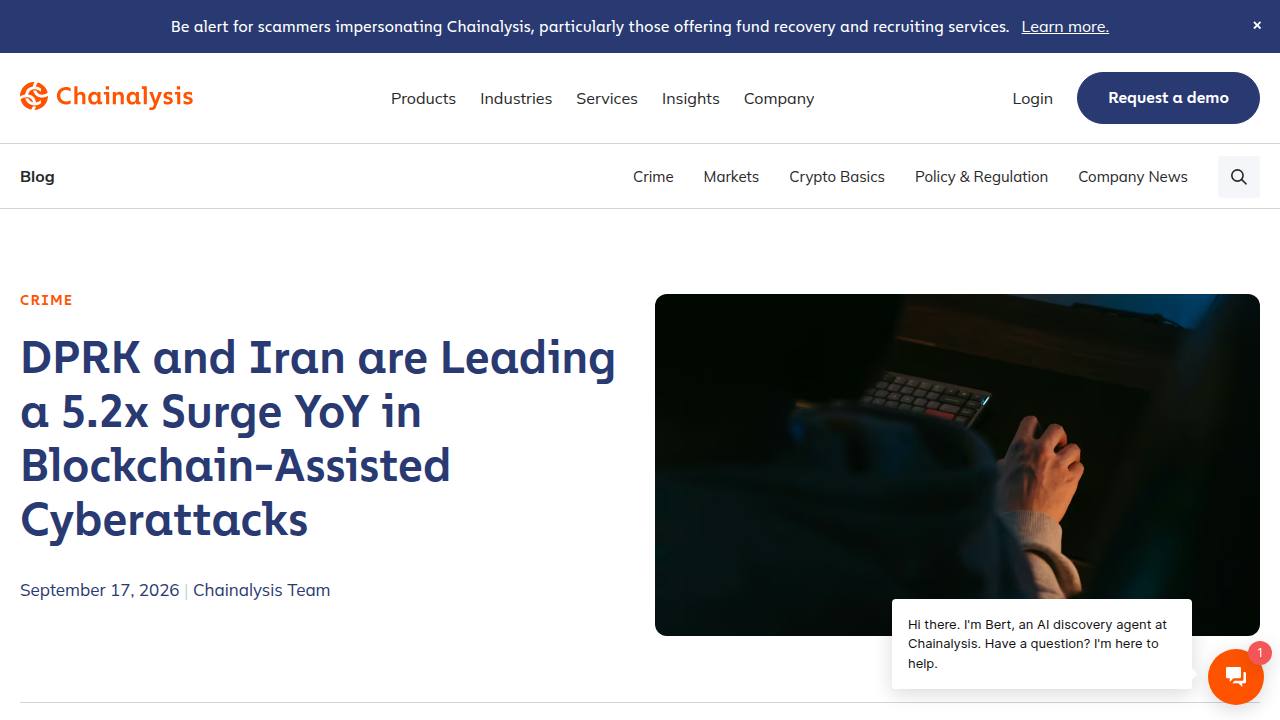This screenshot has width=1280, height=720.
Task: Click the chat notification badge
Action: click(1259, 653)
